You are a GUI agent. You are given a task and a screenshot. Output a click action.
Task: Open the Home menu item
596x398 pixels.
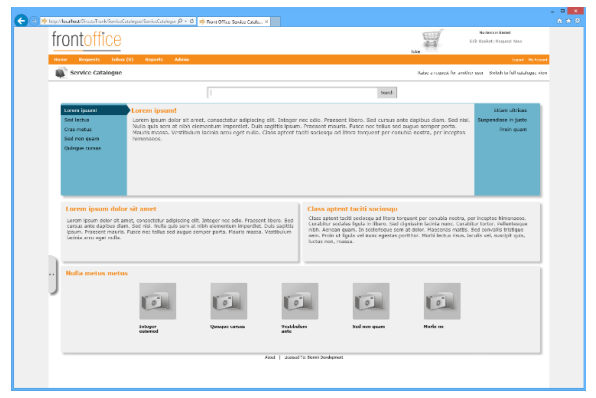60,60
